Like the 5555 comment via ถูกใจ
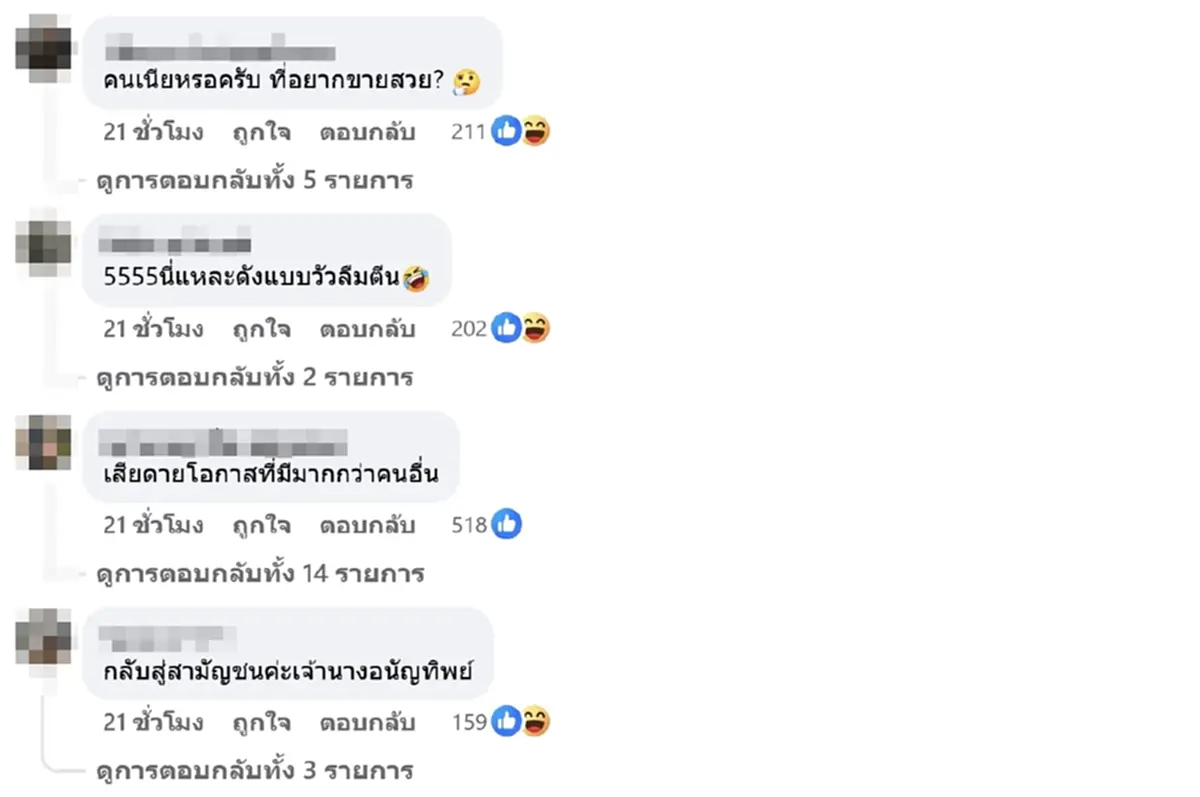Screen dimensions: 1200x797 [x=261, y=329]
